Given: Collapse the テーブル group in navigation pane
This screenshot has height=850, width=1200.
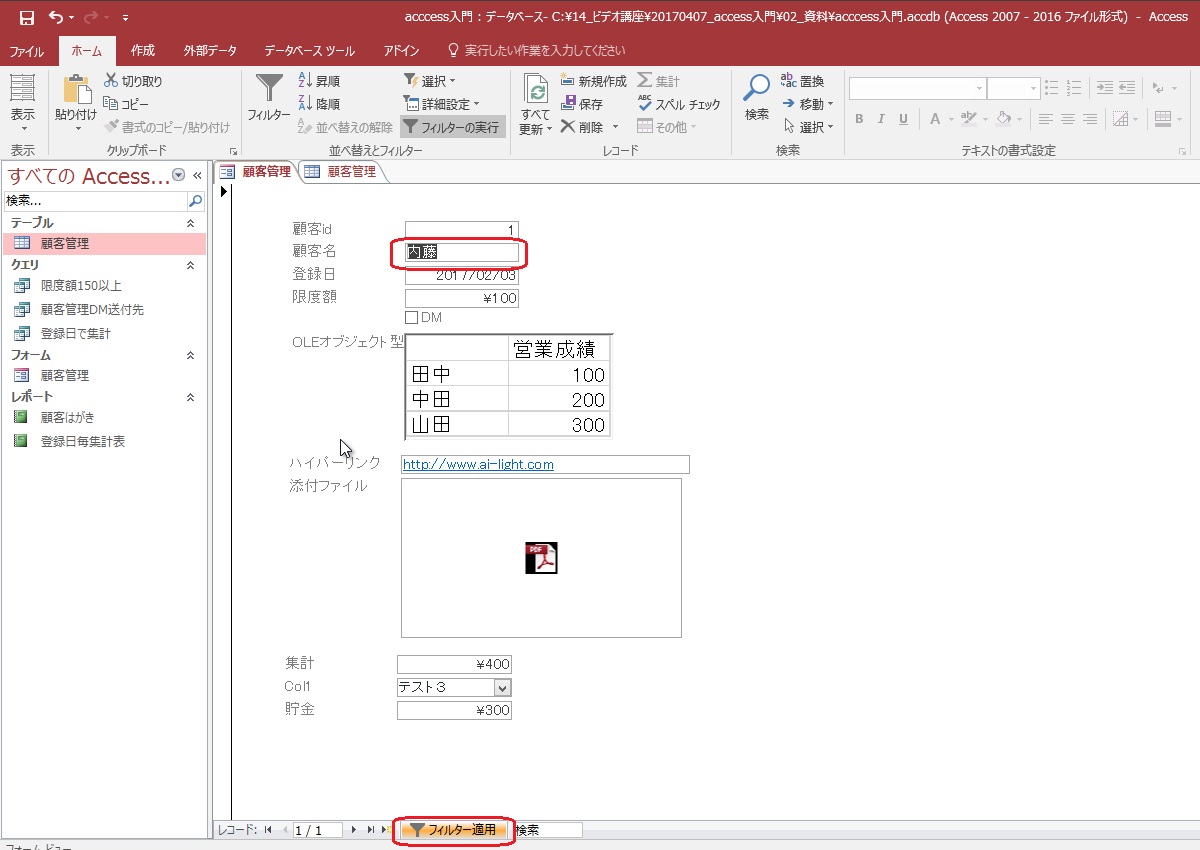Looking at the screenshot, I should (191, 223).
